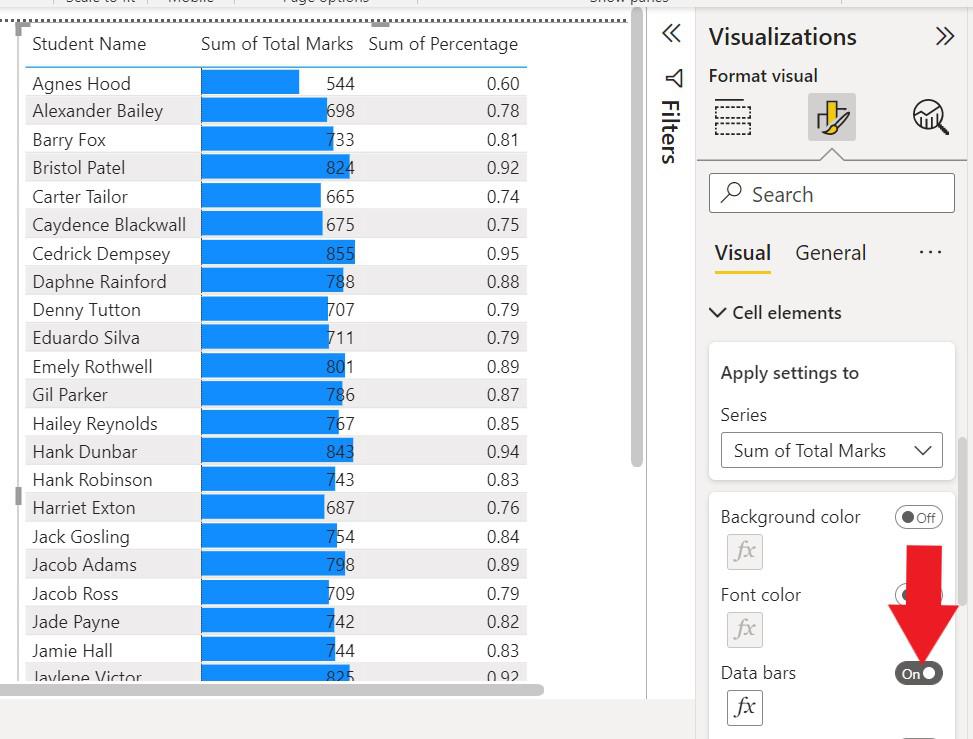The image size is (973, 739).
Task: Collapse the Visualizations pane with double chevron
Action: click(944, 37)
